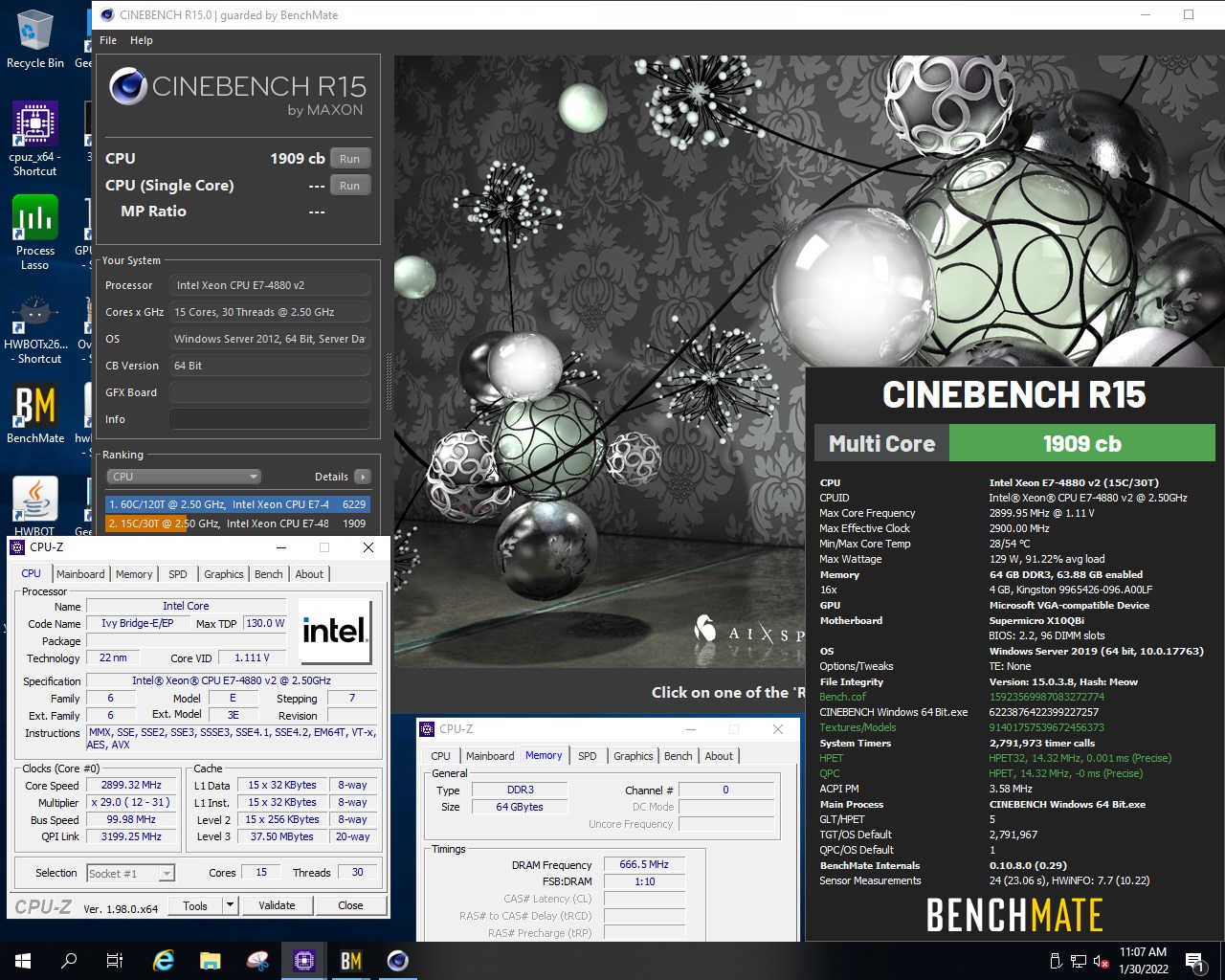Select Graphics tab in second CPU-Z window
Image resolution: width=1225 pixels, height=980 pixels.
634,756
